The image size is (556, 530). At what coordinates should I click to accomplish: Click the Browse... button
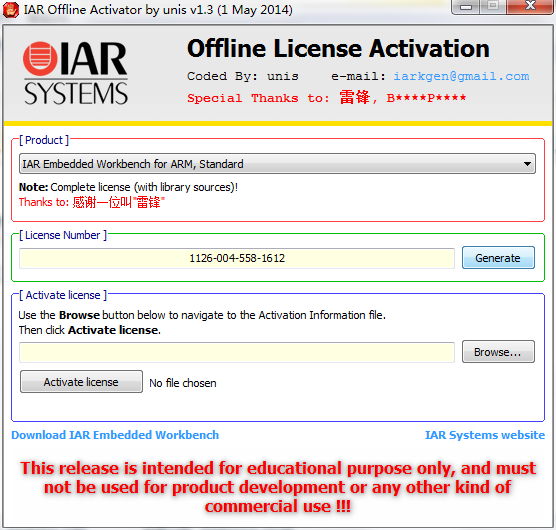click(498, 352)
